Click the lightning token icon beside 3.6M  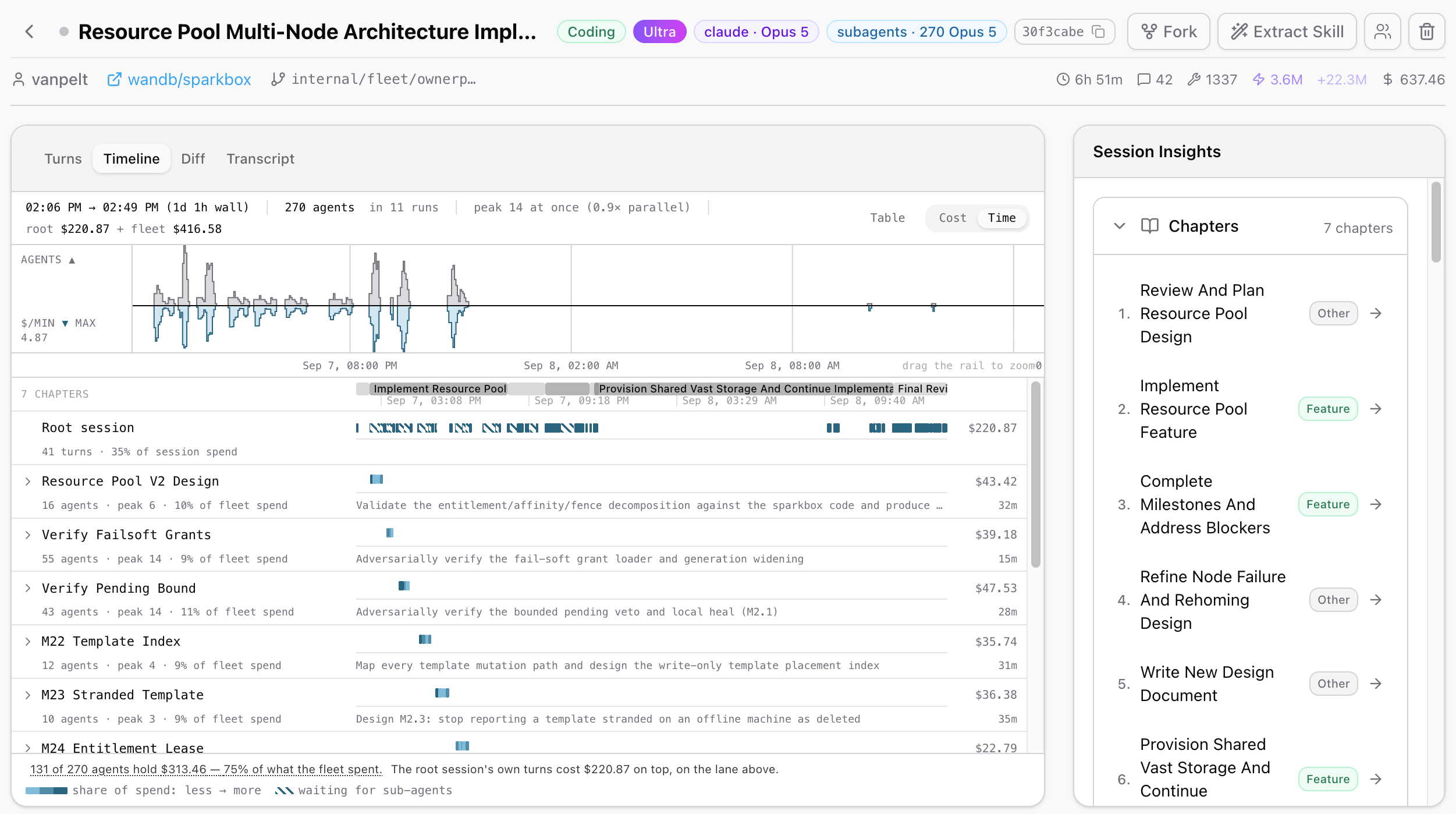[1259, 79]
